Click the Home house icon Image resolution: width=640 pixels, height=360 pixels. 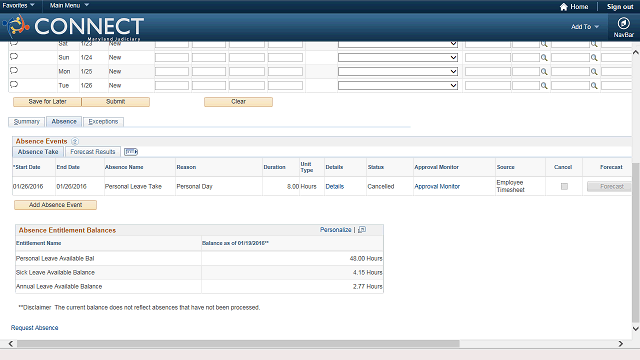coord(564,7)
